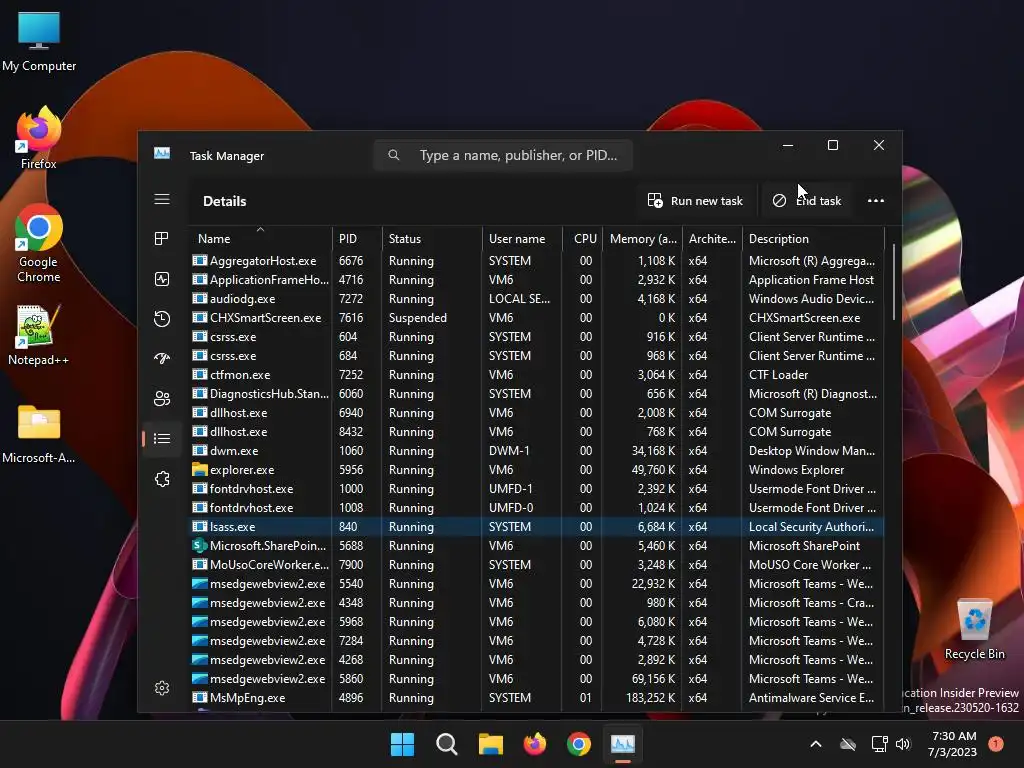Screen dimensions: 1024x768
Task: Open taskbar Search icon
Action: (x=447, y=744)
